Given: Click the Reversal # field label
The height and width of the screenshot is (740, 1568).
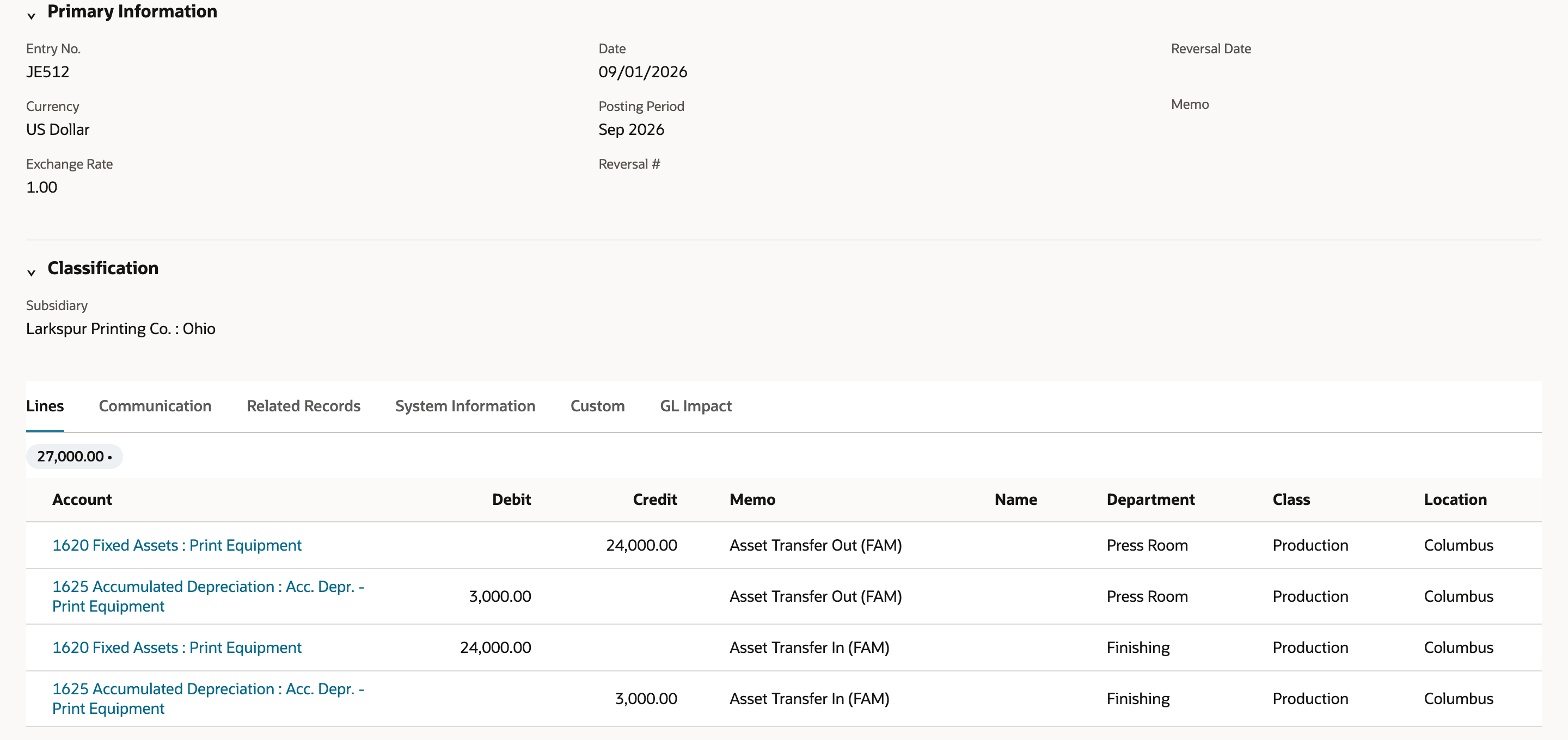Looking at the screenshot, I should [629, 164].
